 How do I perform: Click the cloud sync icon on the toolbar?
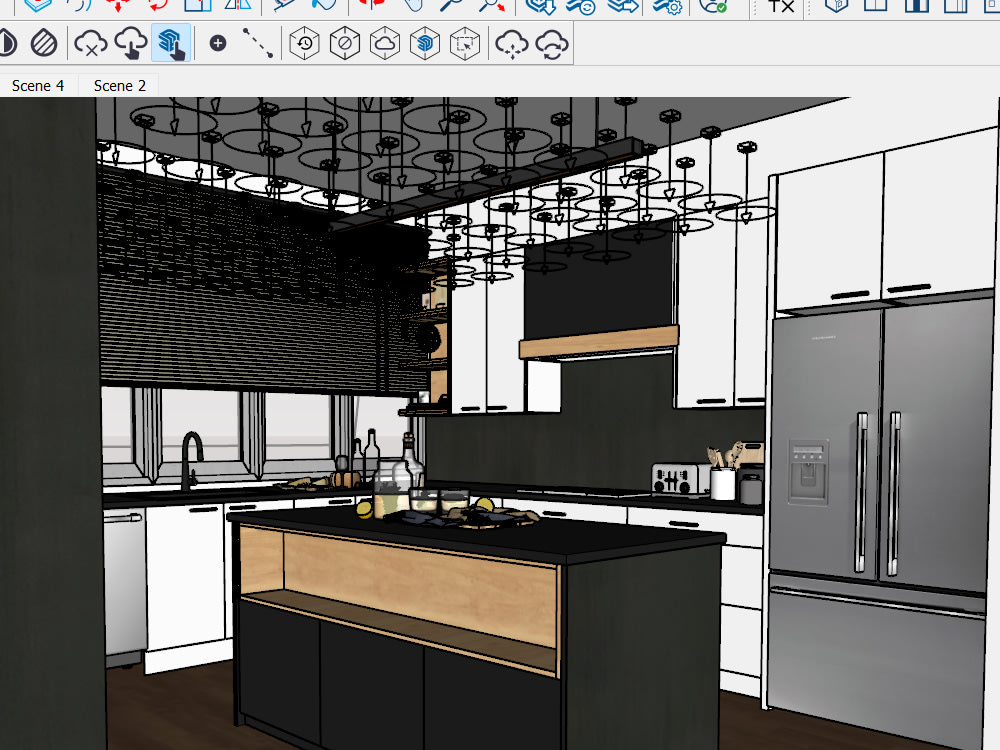[551, 44]
